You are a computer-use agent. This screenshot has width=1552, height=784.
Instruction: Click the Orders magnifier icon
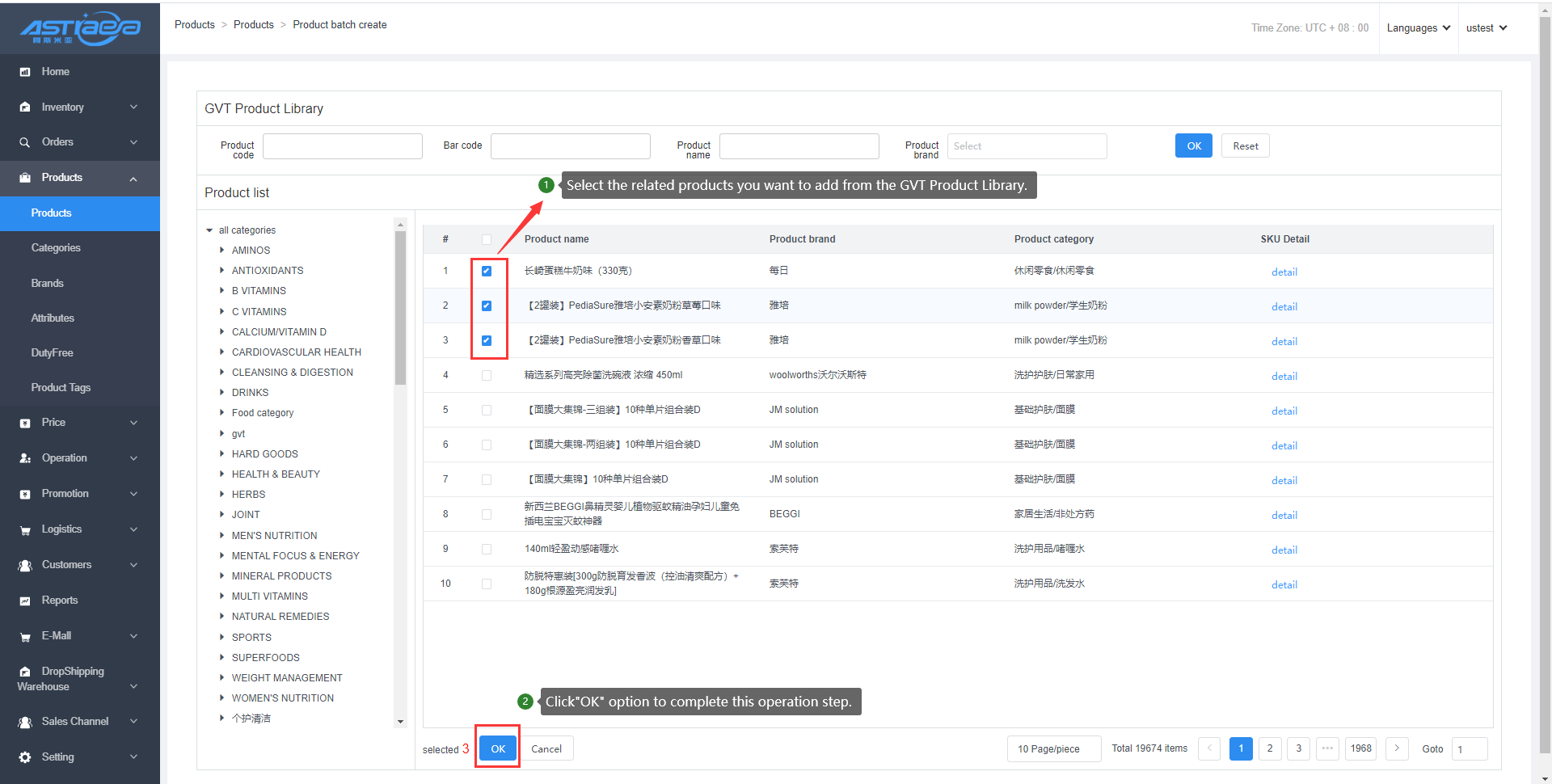pyautogui.click(x=25, y=142)
